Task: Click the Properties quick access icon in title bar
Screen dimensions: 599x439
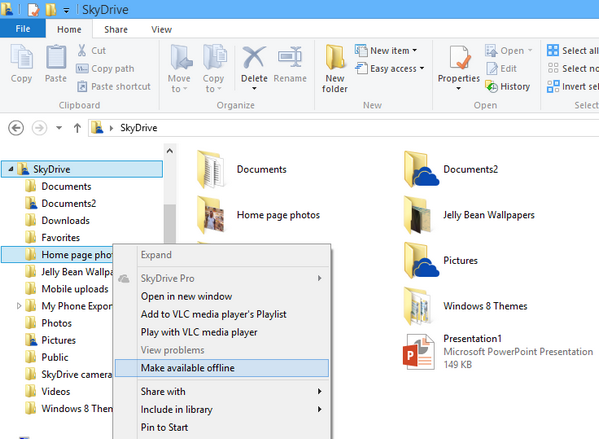Action: [x=33, y=10]
